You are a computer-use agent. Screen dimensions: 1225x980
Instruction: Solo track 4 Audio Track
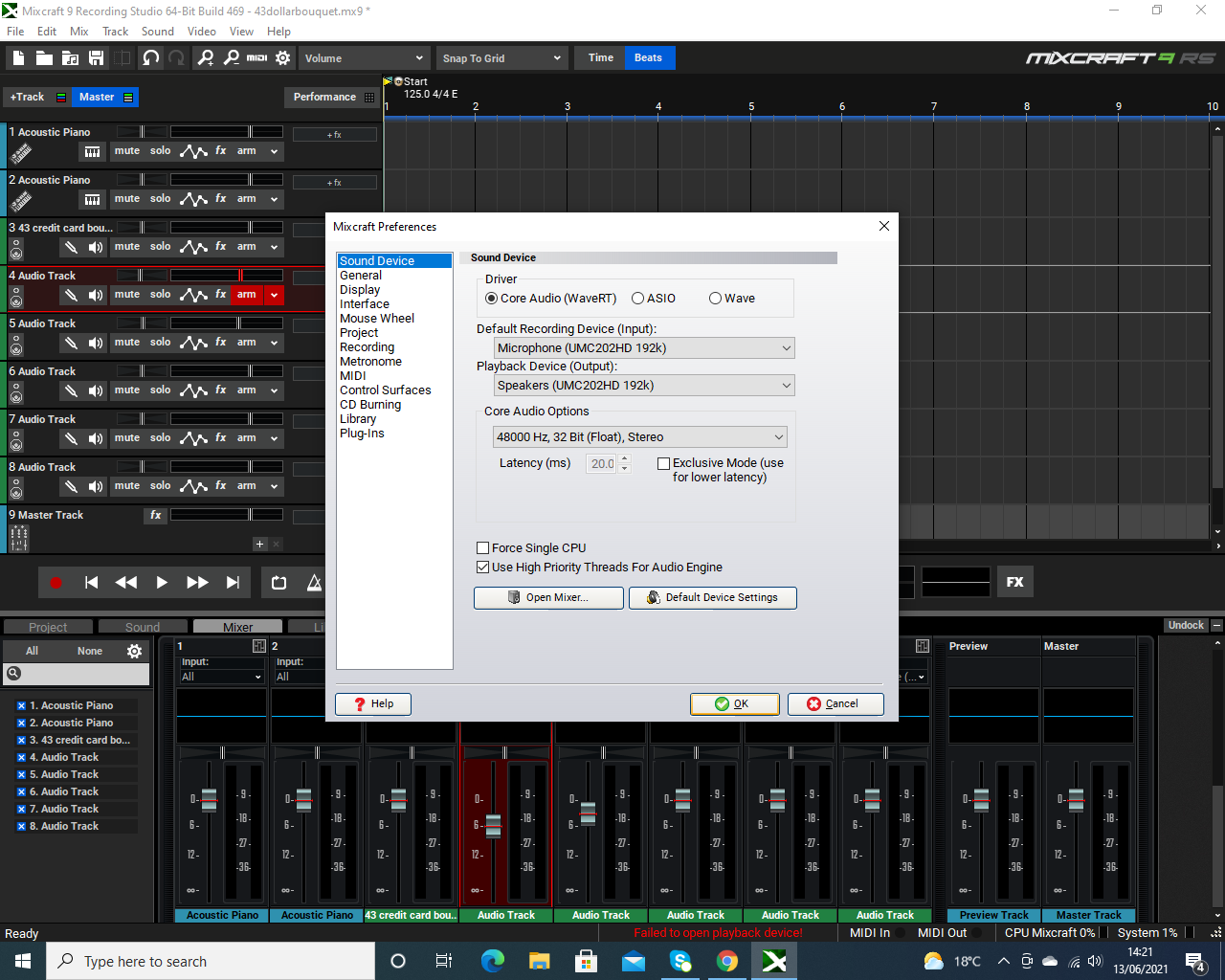(x=161, y=295)
